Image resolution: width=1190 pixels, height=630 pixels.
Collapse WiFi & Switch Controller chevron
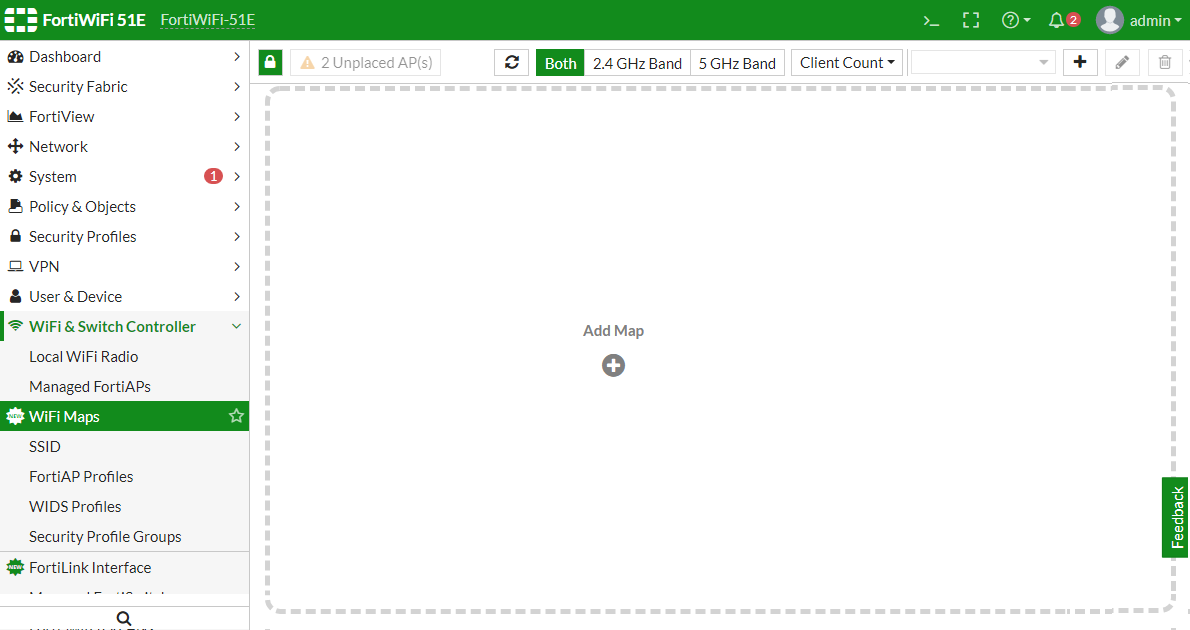(237, 326)
